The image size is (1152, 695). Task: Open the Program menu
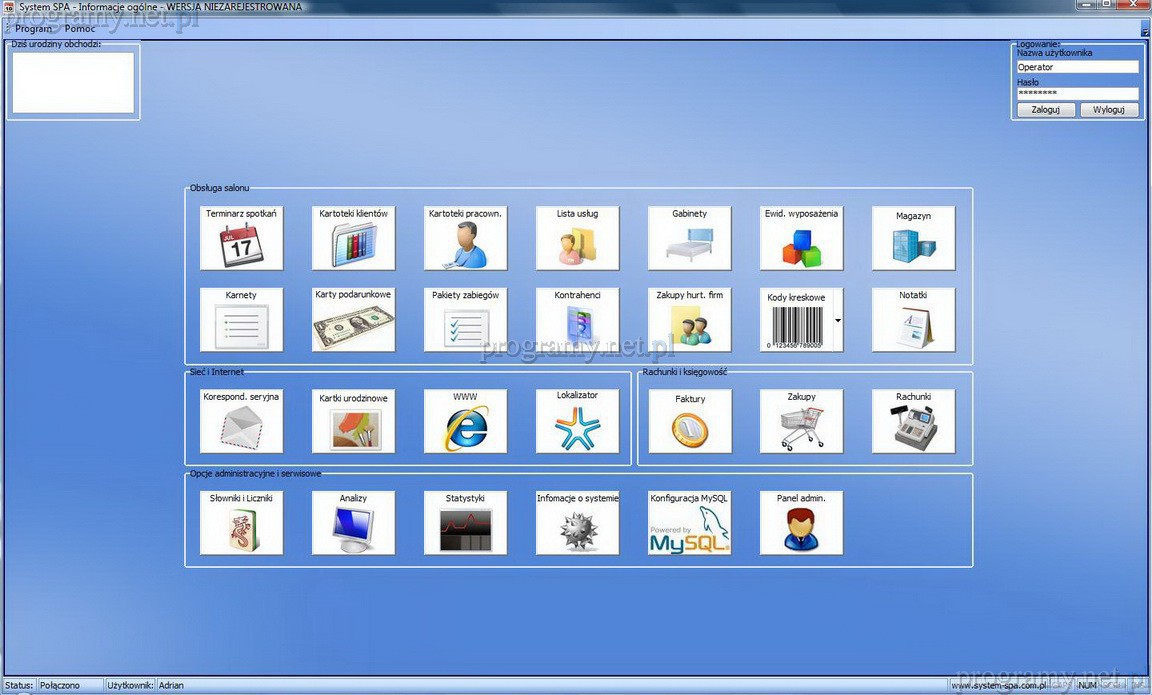click(x=33, y=29)
